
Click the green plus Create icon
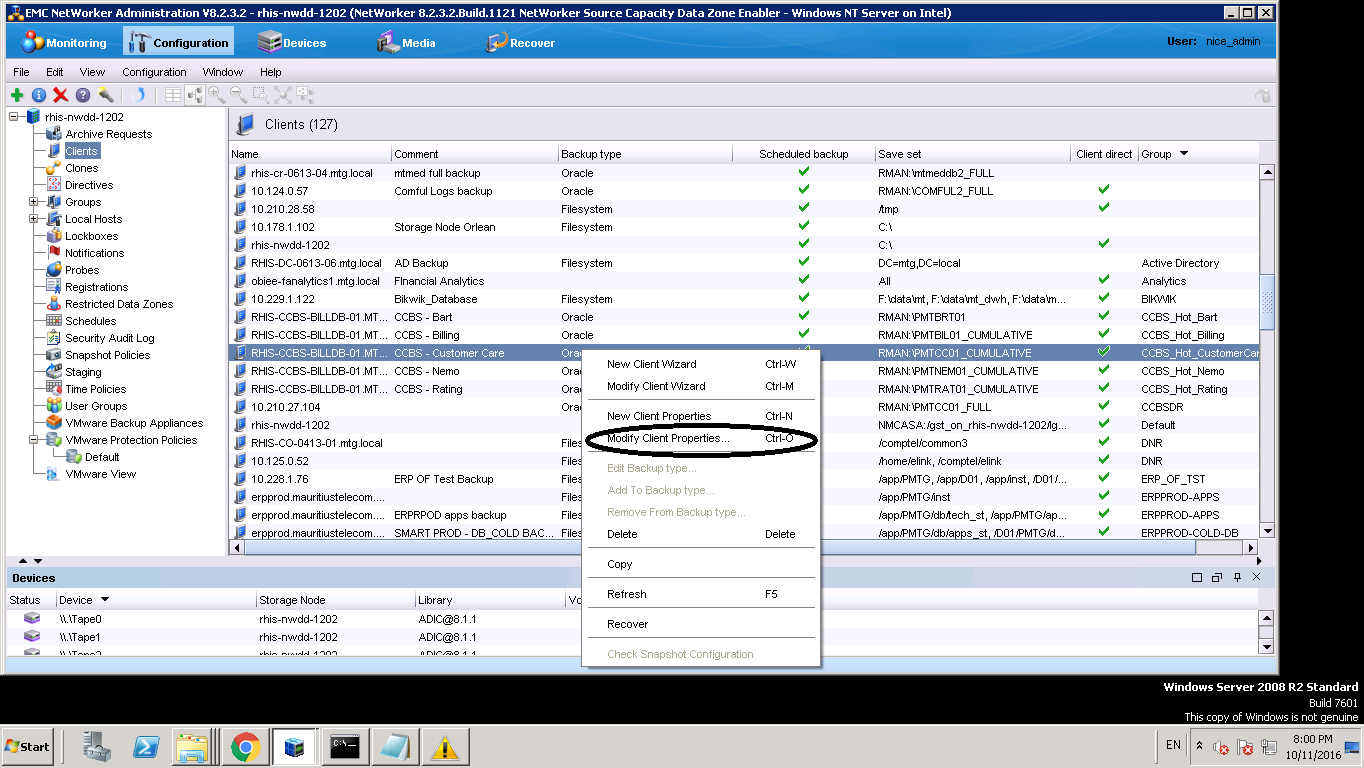[x=17, y=95]
